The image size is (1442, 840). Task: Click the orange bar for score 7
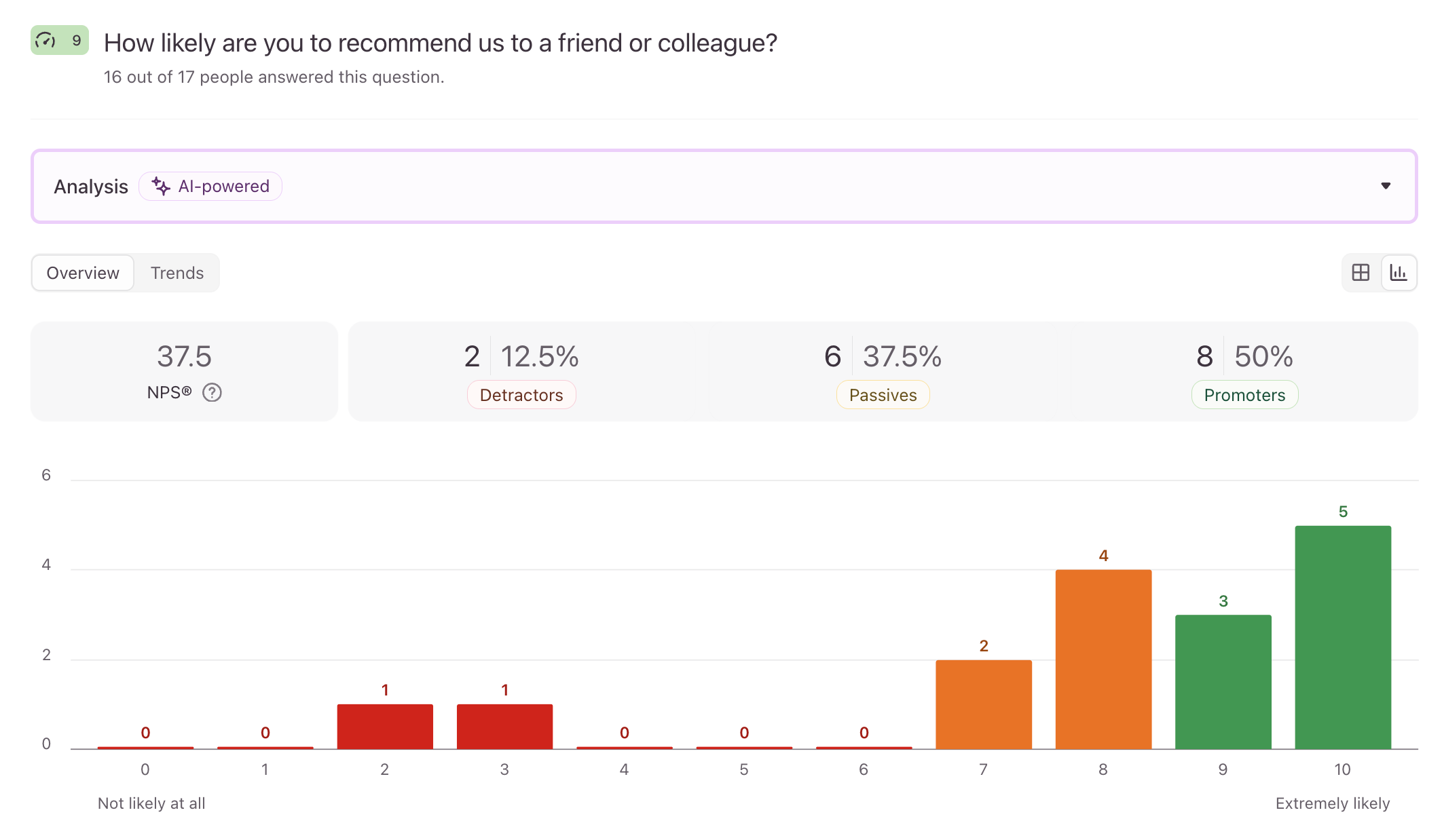[x=984, y=704]
